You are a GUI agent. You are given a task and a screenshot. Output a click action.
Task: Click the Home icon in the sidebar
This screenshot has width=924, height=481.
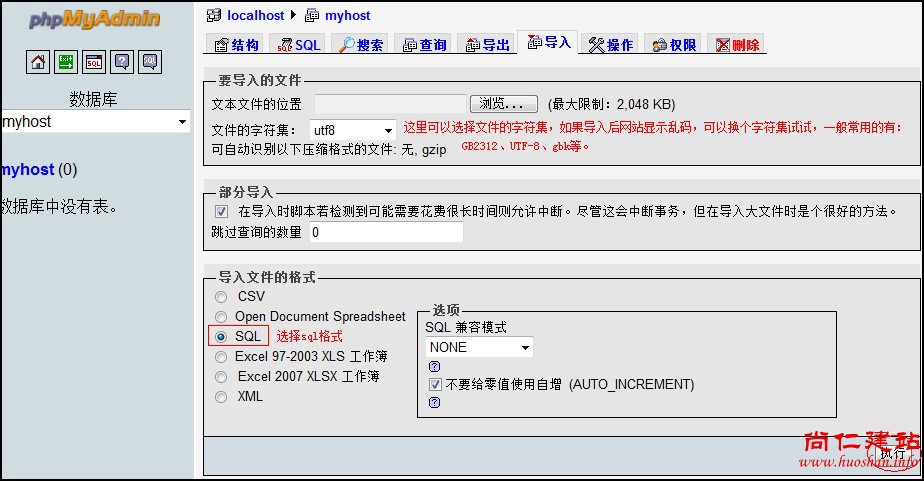pyautogui.click(x=37, y=62)
